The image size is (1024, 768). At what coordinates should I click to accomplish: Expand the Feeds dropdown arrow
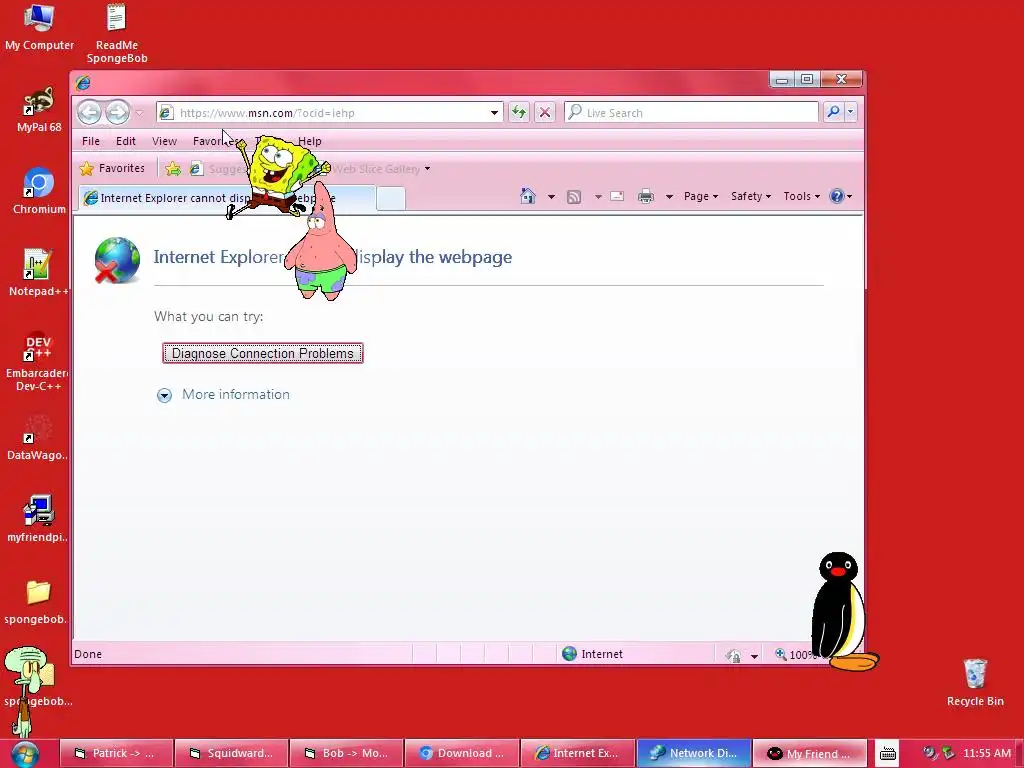598,197
